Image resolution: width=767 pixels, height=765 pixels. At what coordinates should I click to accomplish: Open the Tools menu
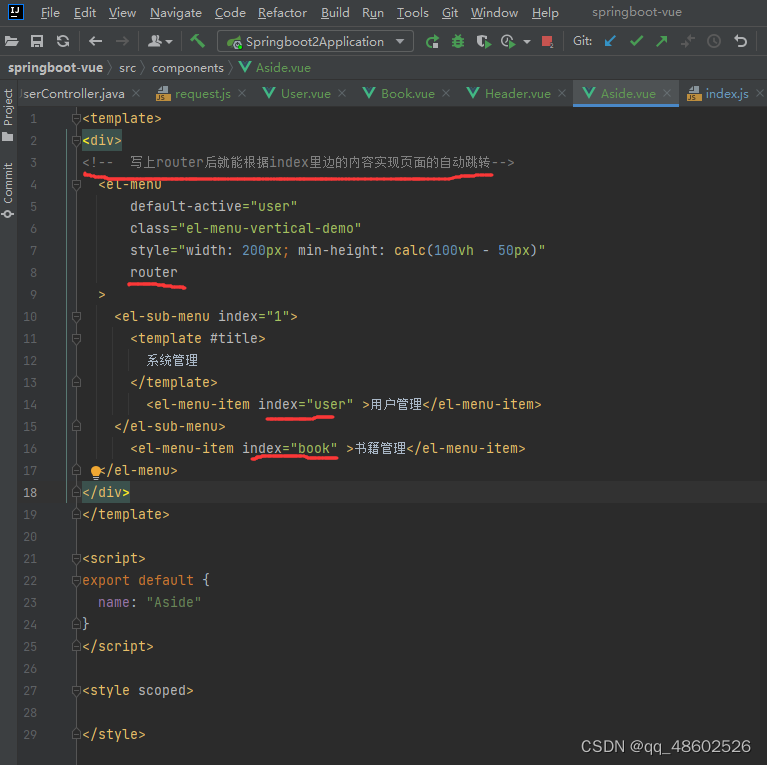(x=412, y=13)
